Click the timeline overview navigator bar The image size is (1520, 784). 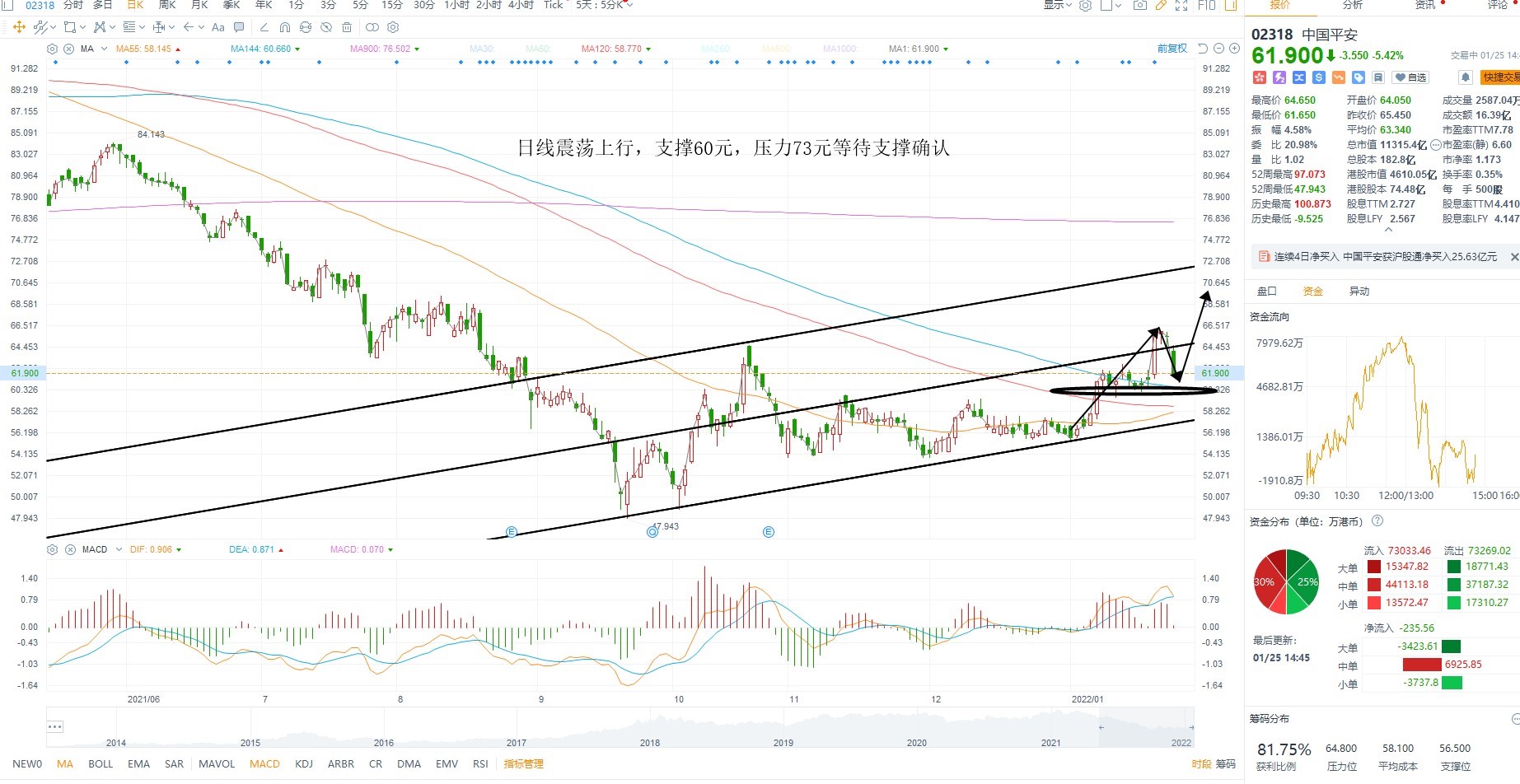click(620, 728)
